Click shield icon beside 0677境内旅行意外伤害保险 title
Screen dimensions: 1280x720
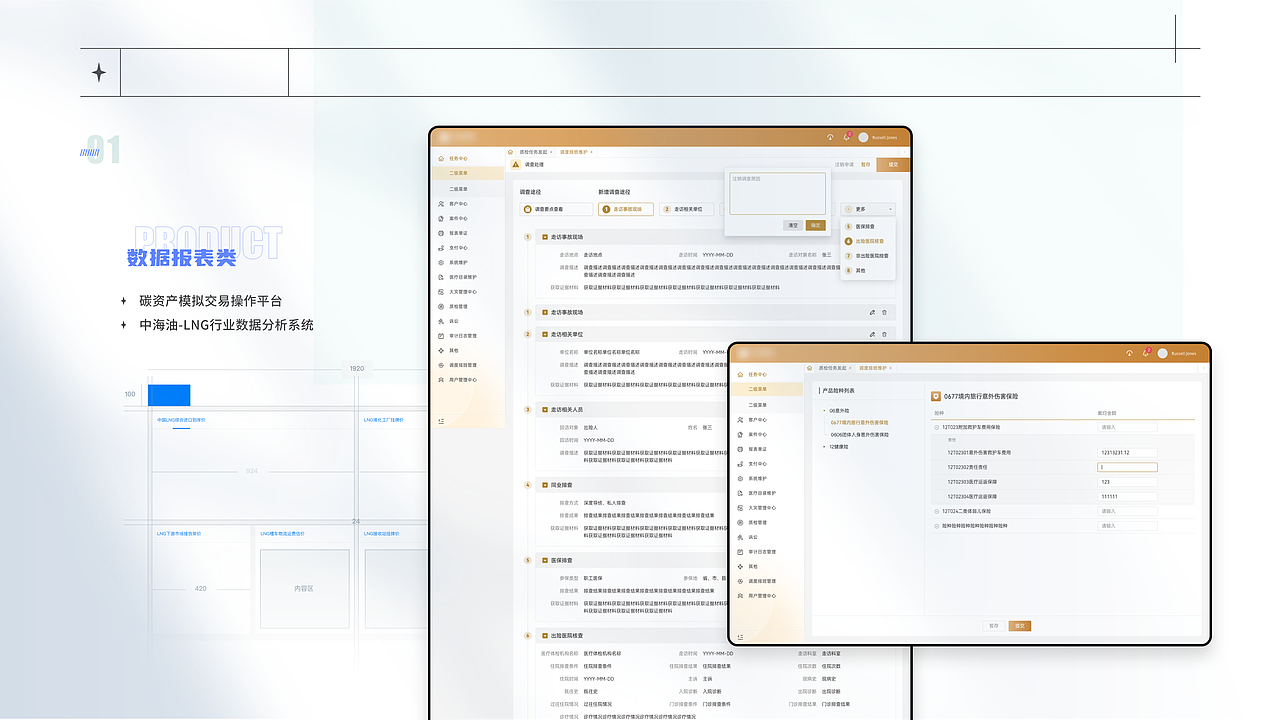pos(935,396)
